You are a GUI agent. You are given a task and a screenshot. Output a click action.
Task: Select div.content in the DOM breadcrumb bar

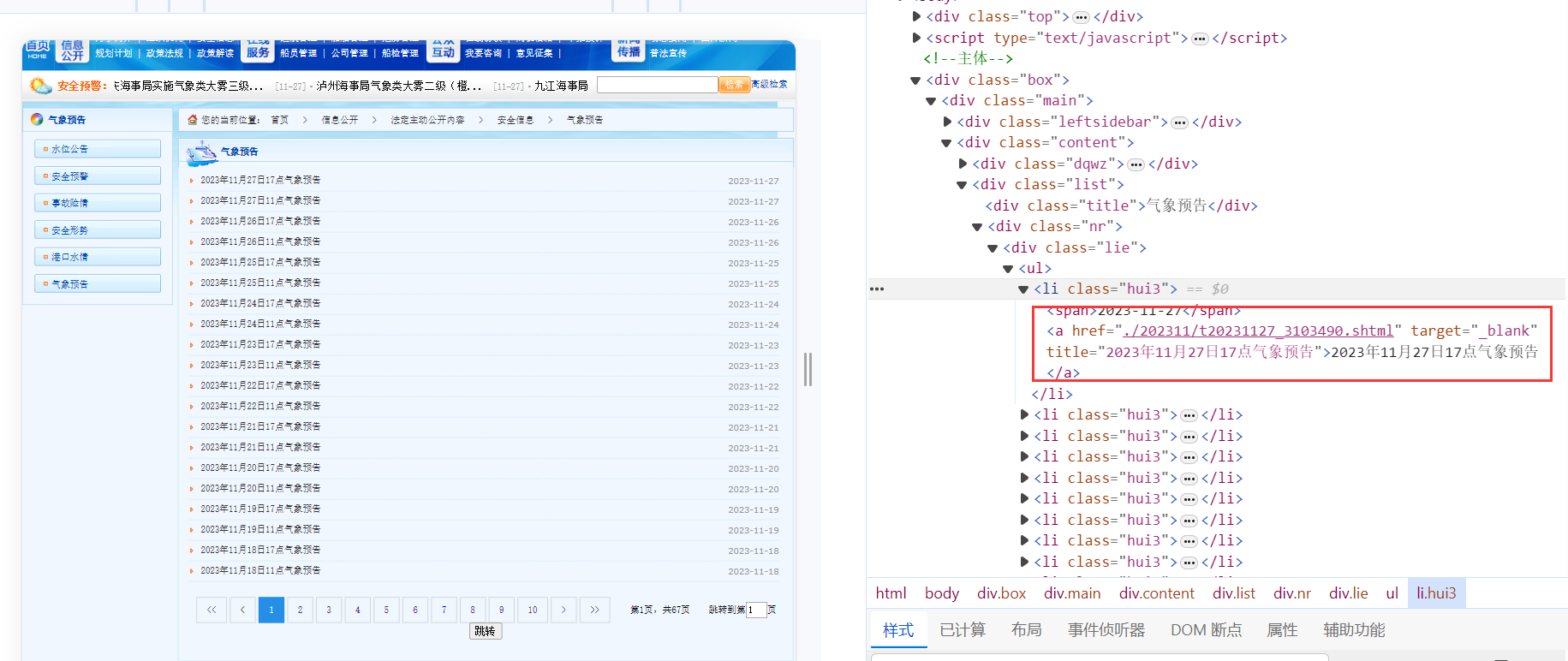point(1156,593)
